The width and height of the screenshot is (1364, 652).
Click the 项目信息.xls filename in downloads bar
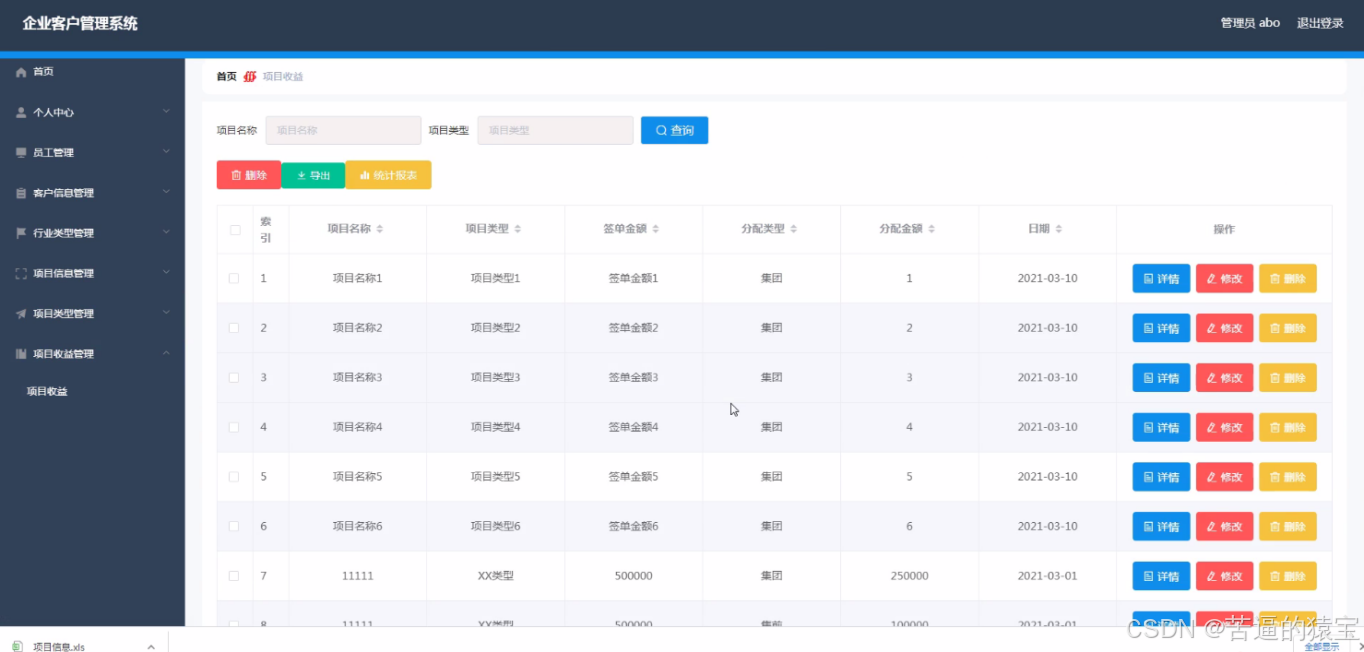tap(59, 647)
